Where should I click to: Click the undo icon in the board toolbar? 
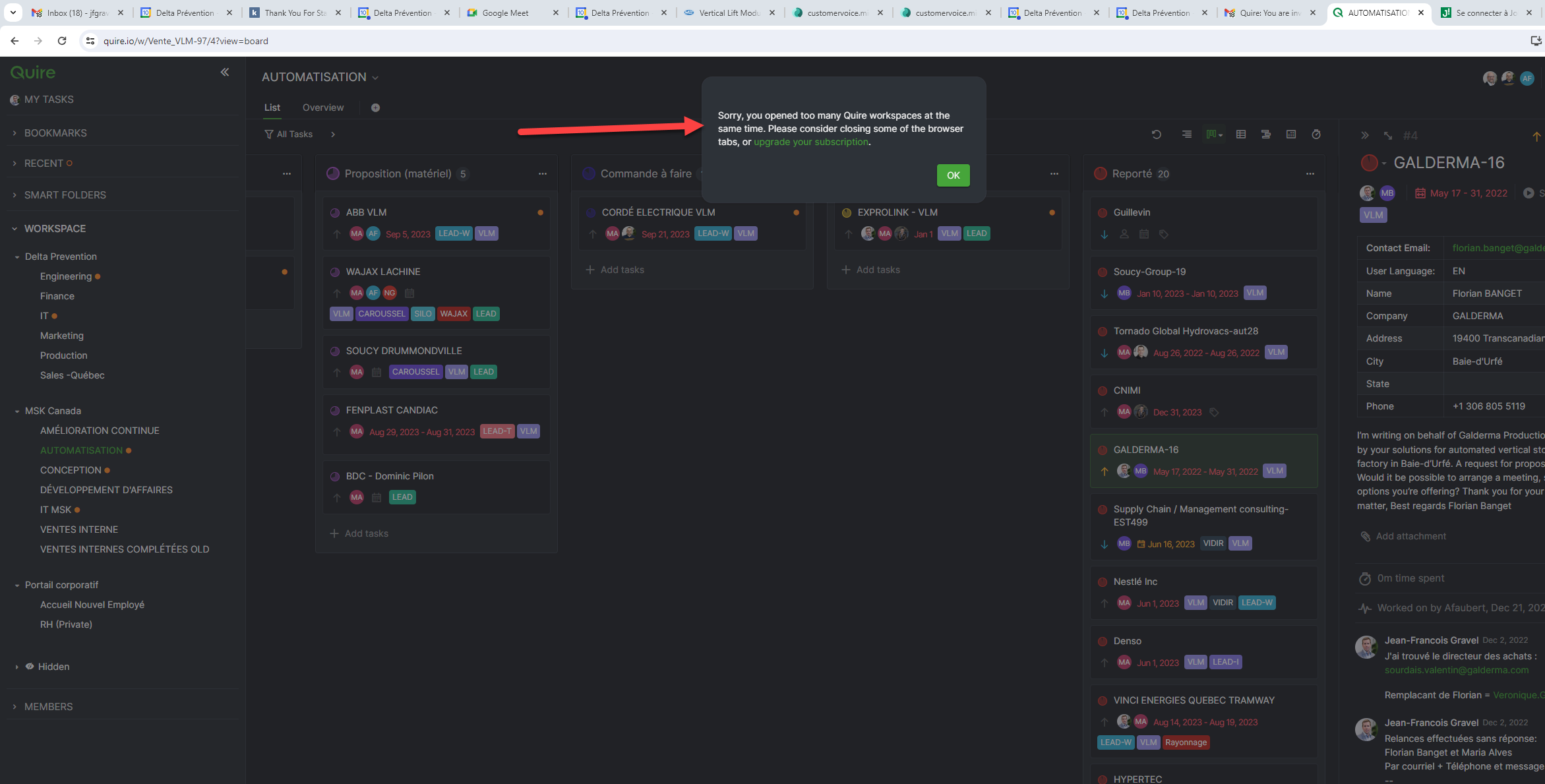pos(1157,135)
